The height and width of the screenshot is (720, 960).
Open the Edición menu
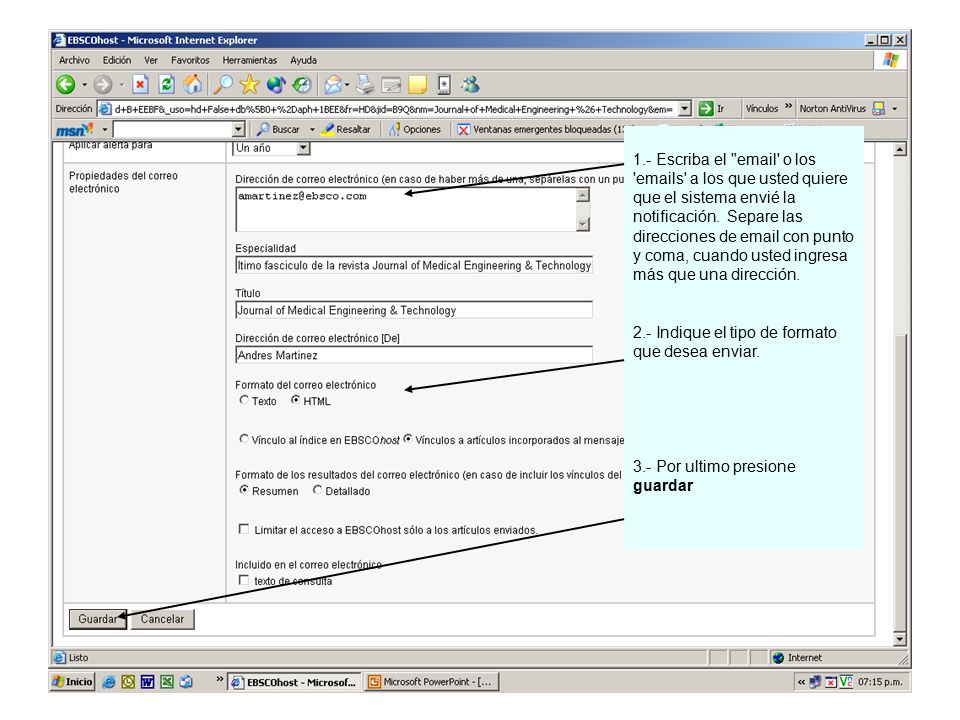point(117,60)
